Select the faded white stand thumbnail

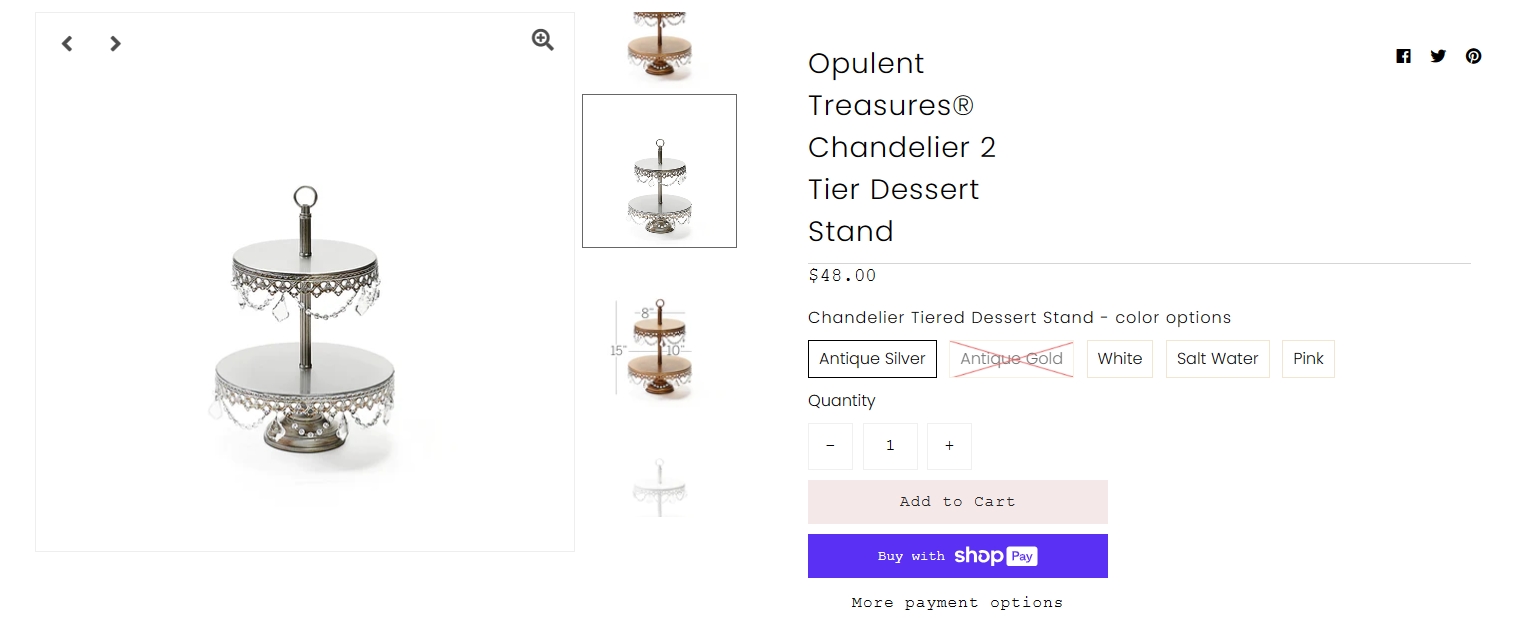pos(660,488)
